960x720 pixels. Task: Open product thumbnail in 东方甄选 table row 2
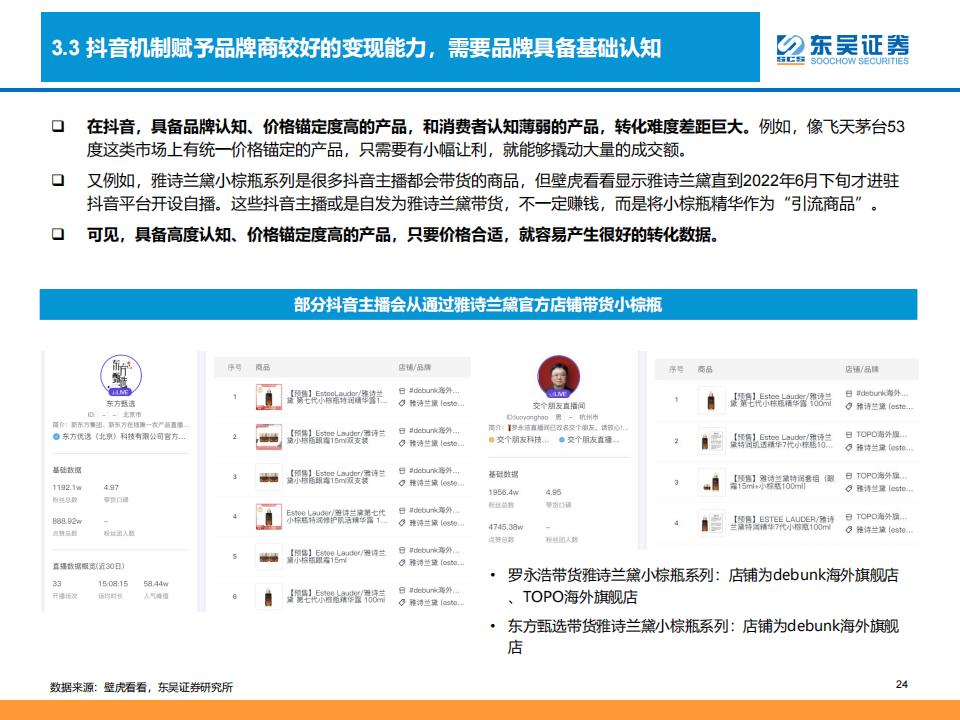coord(269,437)
